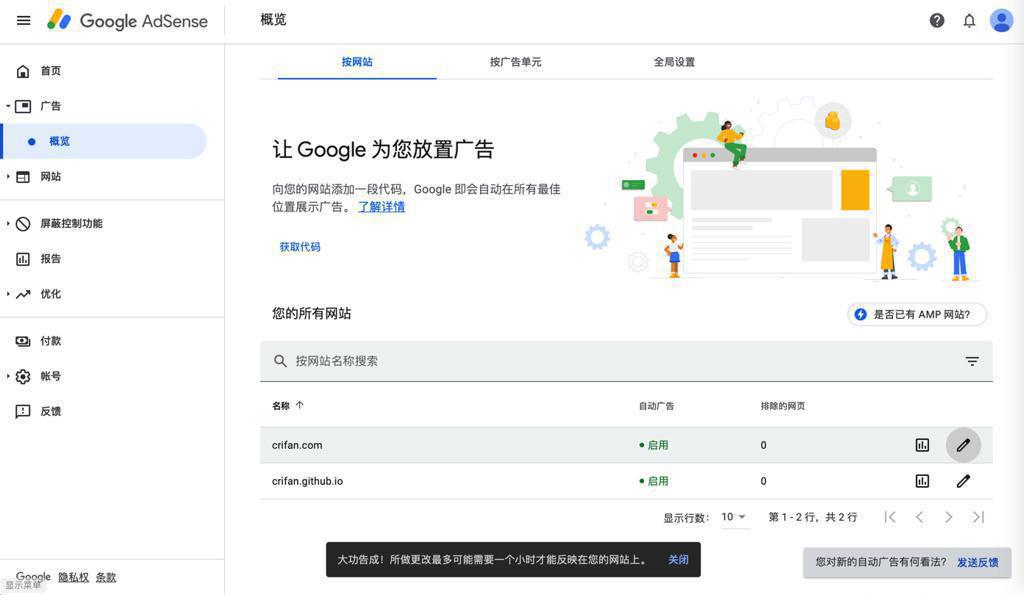Click the search magnifier icon

click(280, 361)
